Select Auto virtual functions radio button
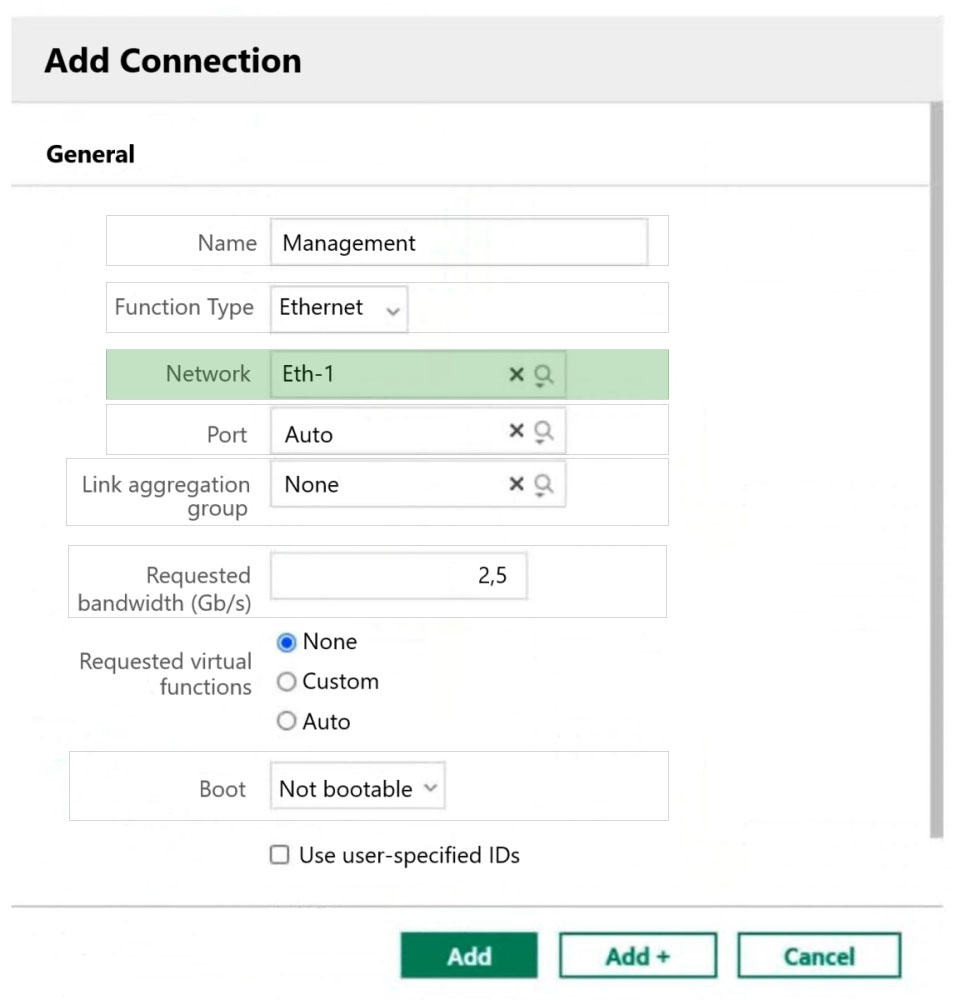954x1000 pixels. coord(286,721)
